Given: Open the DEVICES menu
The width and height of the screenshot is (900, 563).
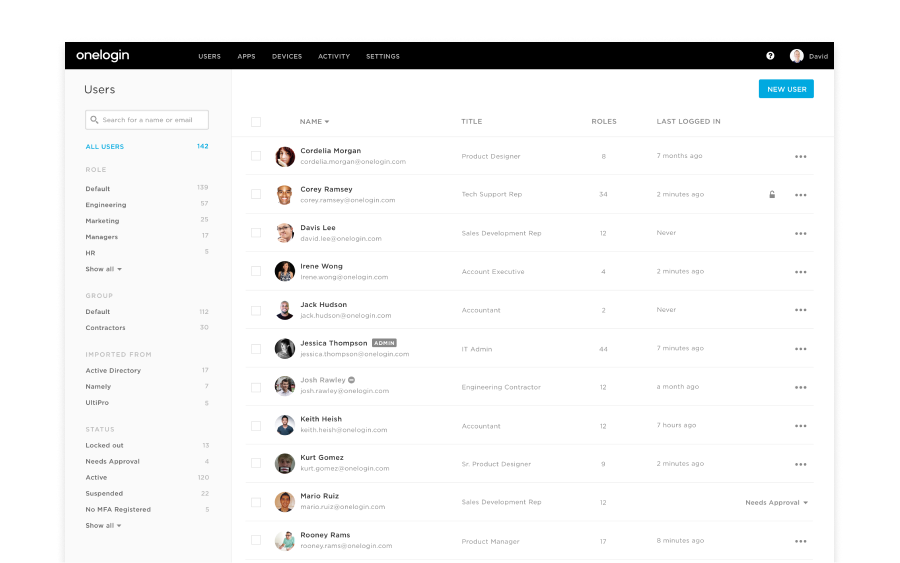Looking at the screenshot, I should [287, 56].
